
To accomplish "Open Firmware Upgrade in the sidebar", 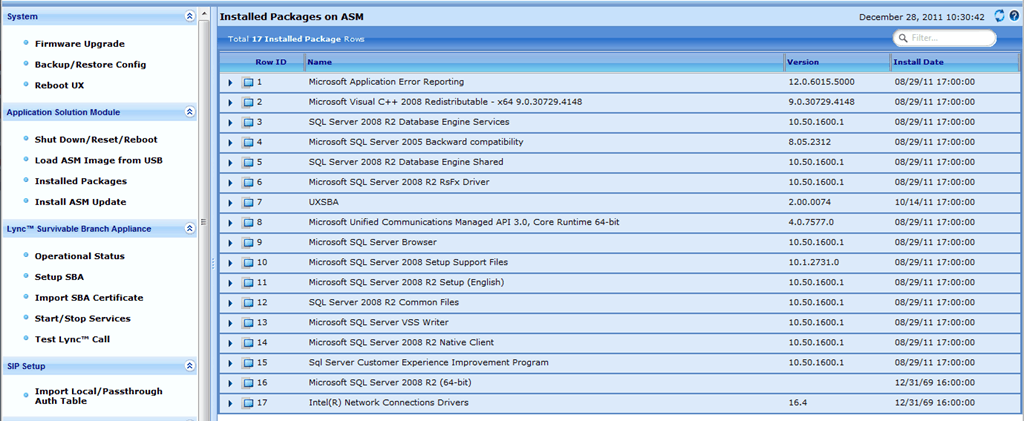I will click(x=79, y=44).
